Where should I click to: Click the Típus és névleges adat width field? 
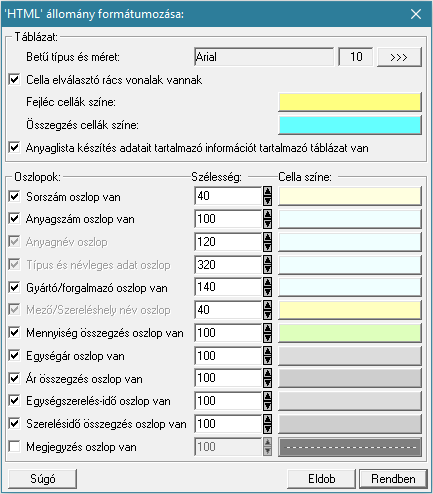point(228,265)
